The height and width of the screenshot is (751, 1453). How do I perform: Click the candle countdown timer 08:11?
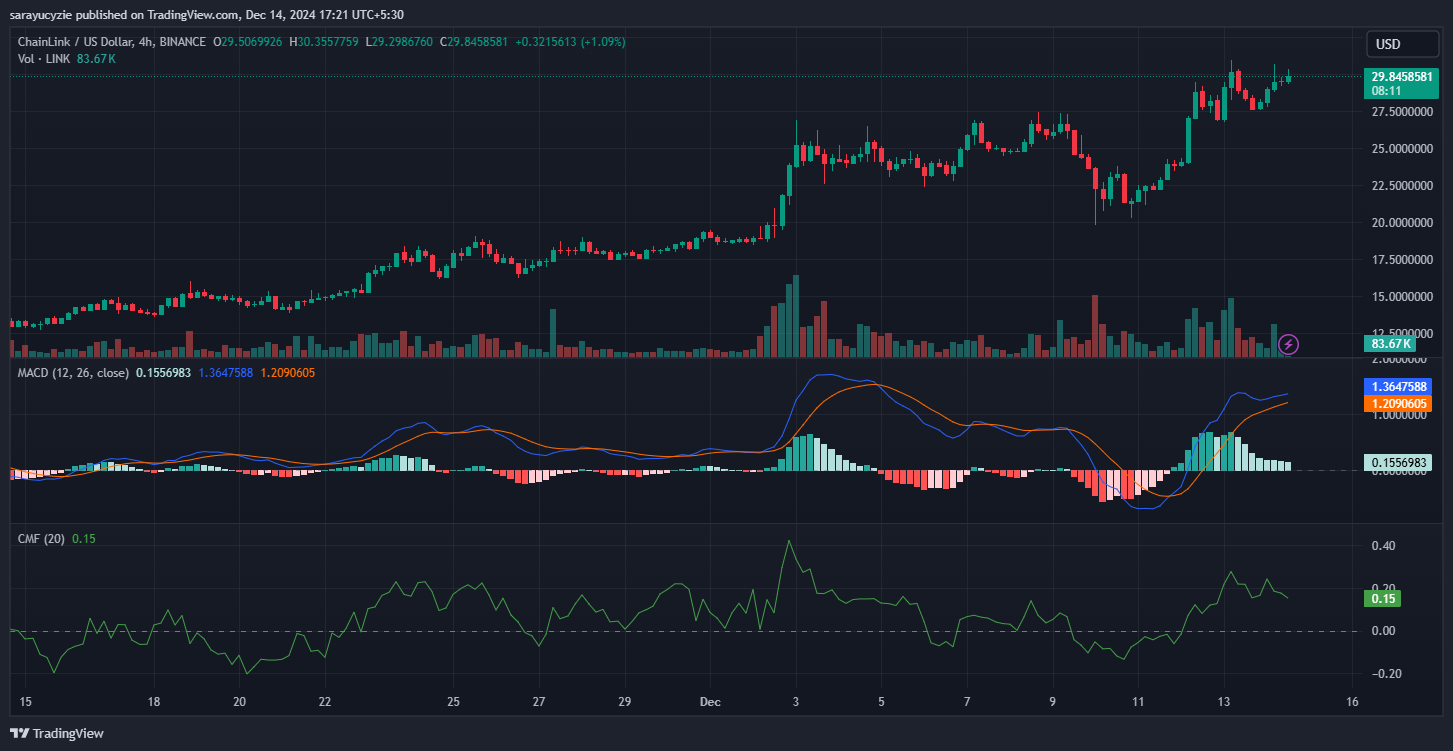pos(1385,90)
